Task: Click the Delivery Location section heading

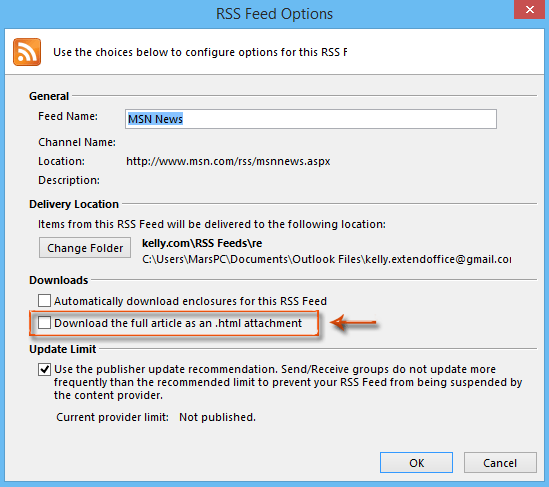Action: 74,204
